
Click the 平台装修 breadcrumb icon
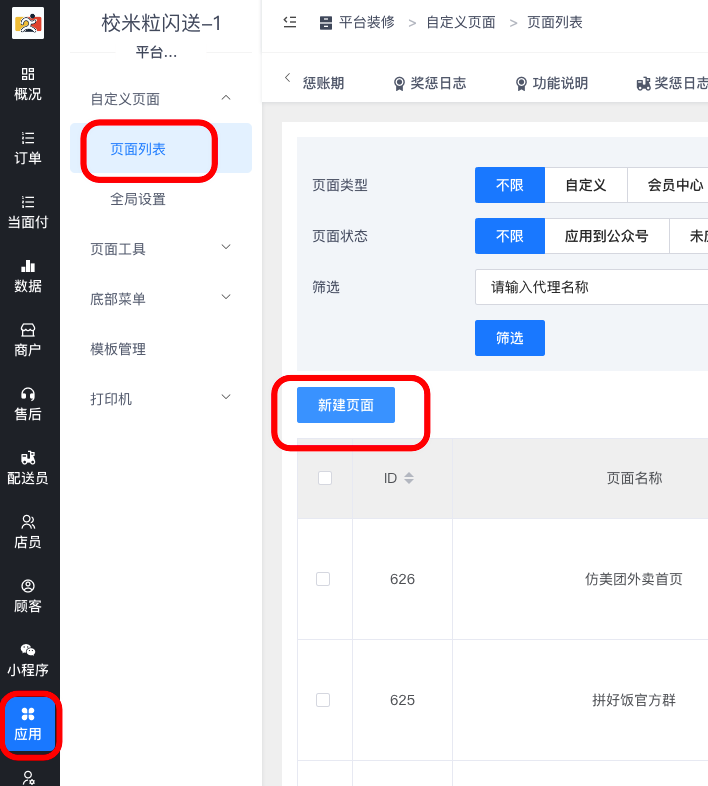tap(326, 23)
